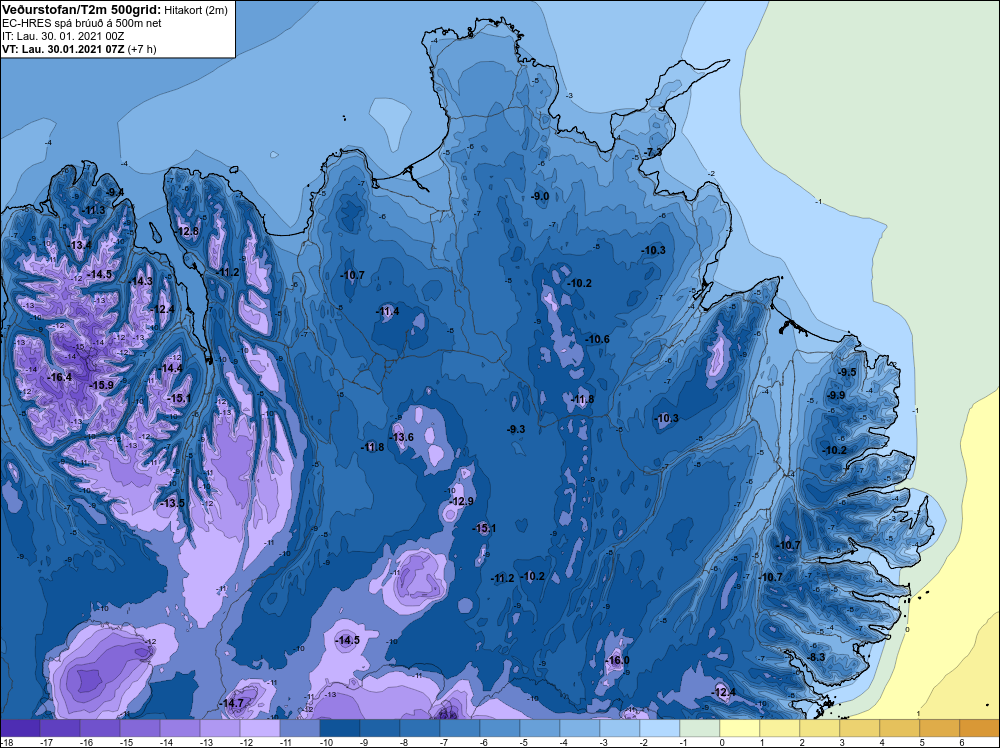The height and width of the screenshot is (748, 1000).
Task: Click the -11.3 temperature value
Action: click(94, 210)
